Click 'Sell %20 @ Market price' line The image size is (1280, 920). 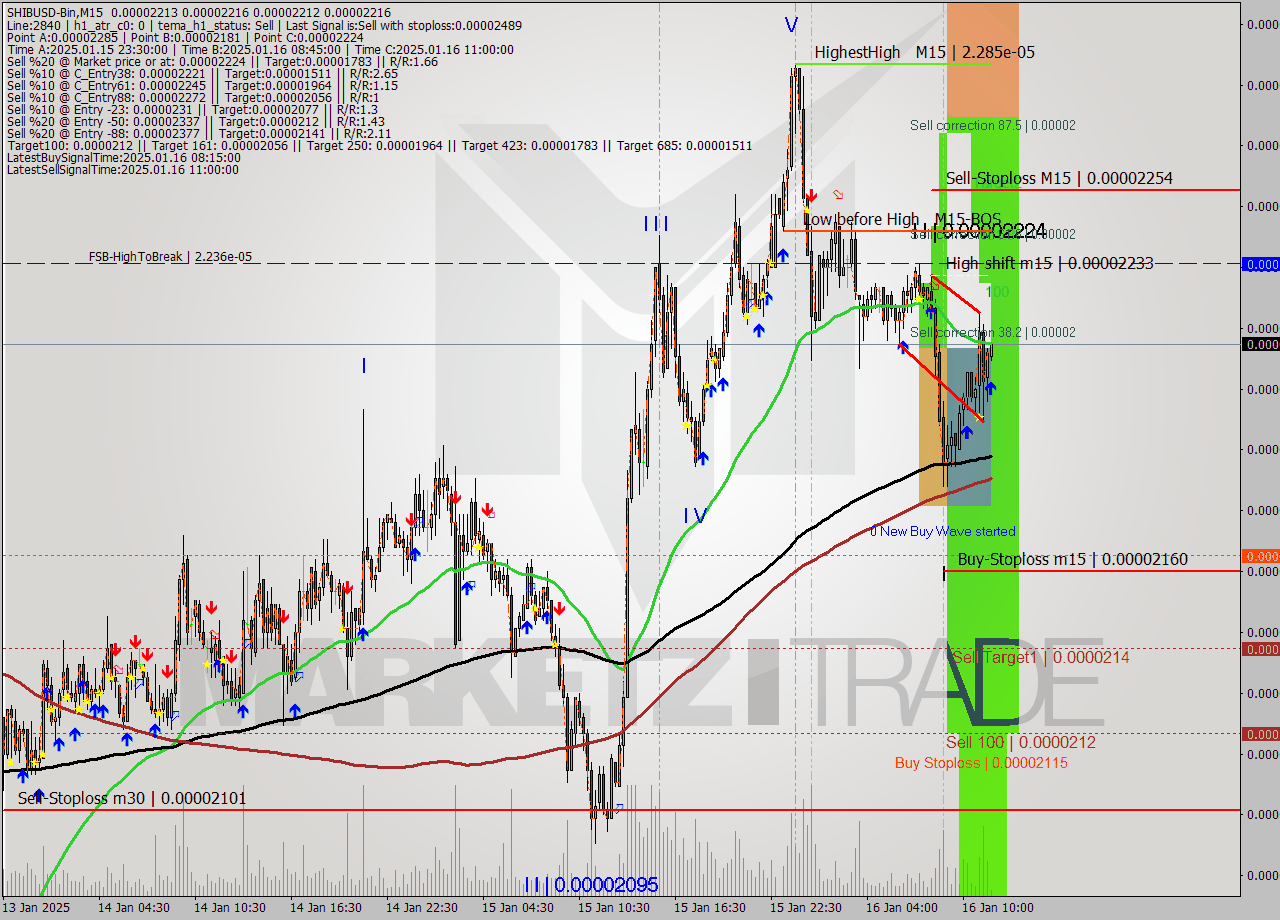[222, 61]
